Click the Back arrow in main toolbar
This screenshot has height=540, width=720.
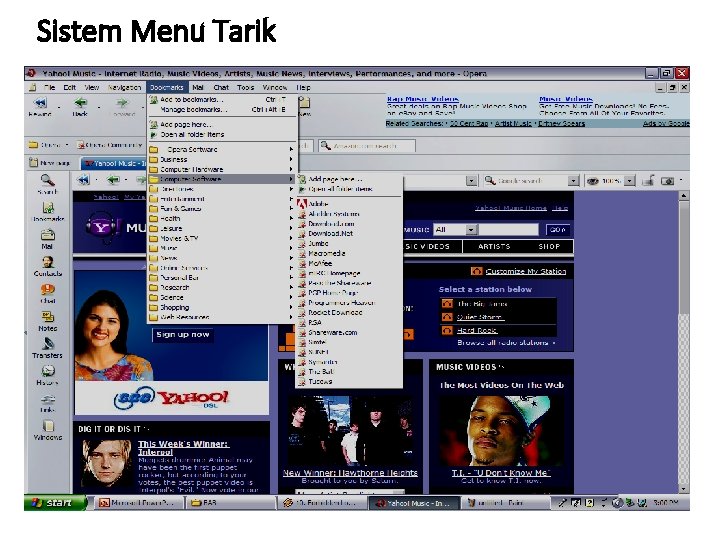[80, 102]
